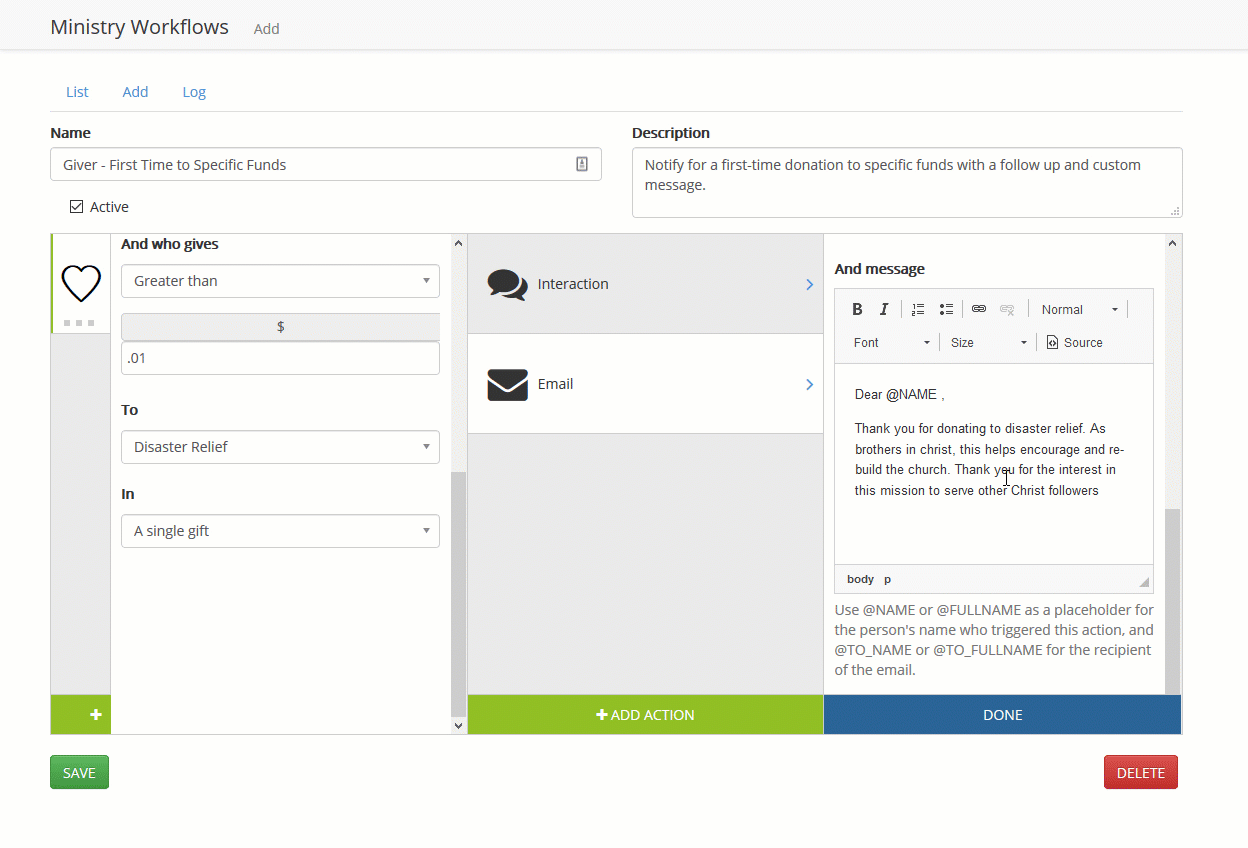The height and width of the screenshot is (848, 1248).
Task: Select the Interaction action item
Action: (x=645, y=284)
